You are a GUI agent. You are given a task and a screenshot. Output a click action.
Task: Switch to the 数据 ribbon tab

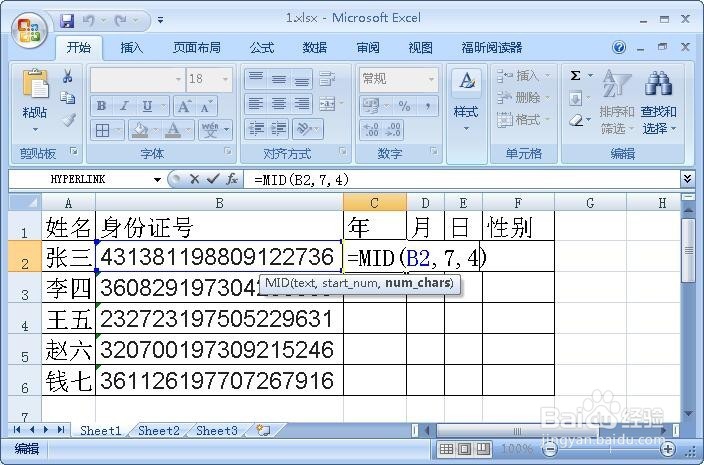(x=315, y=48)
